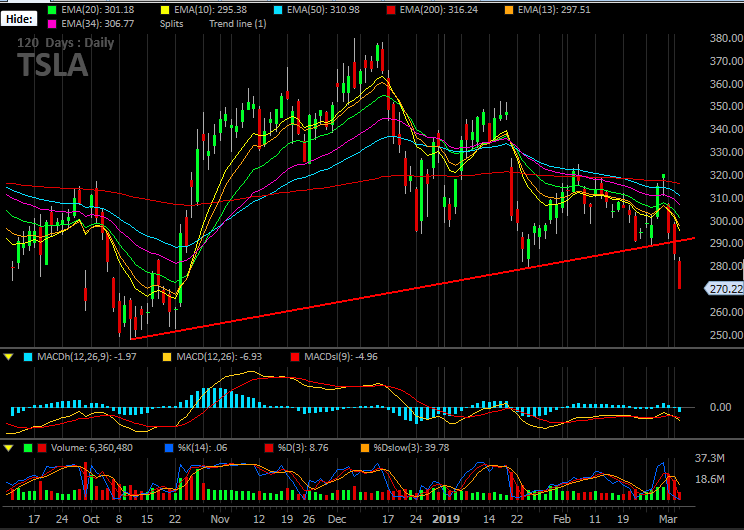Click the red %D(3) legend square
Viewport: 744px width, 530px height.
tap(269, 447)
